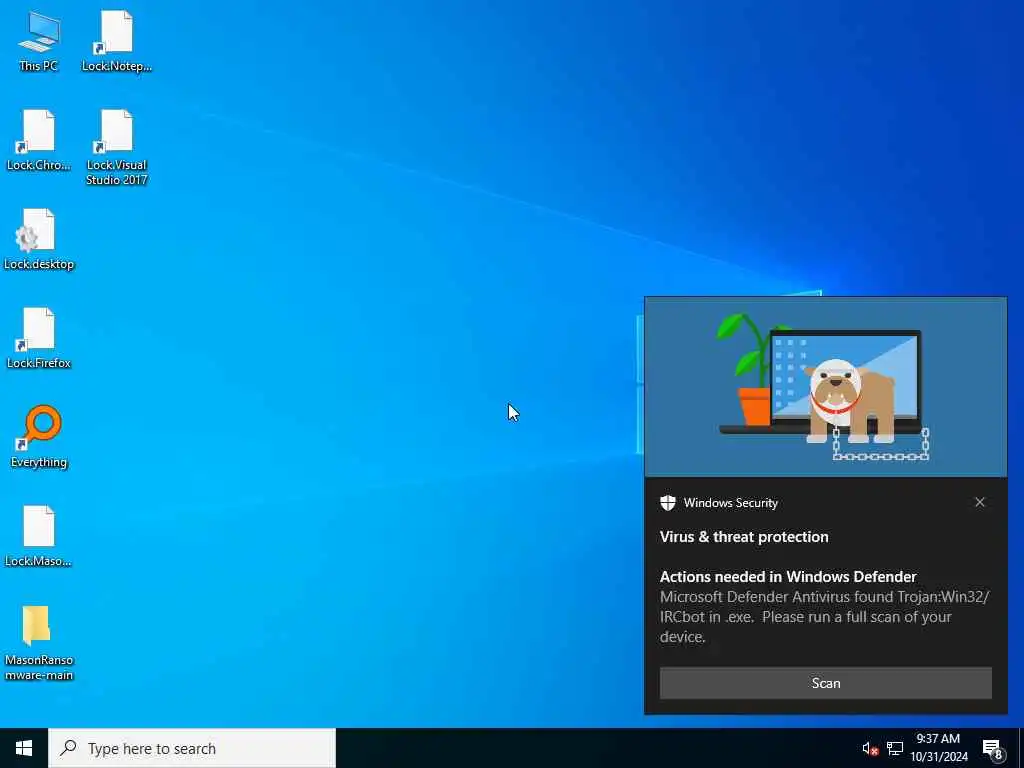This screenshot has height=768, width=1024.
Task: Click the search magnifier icon in taskbar
Action: coord(68,748)
